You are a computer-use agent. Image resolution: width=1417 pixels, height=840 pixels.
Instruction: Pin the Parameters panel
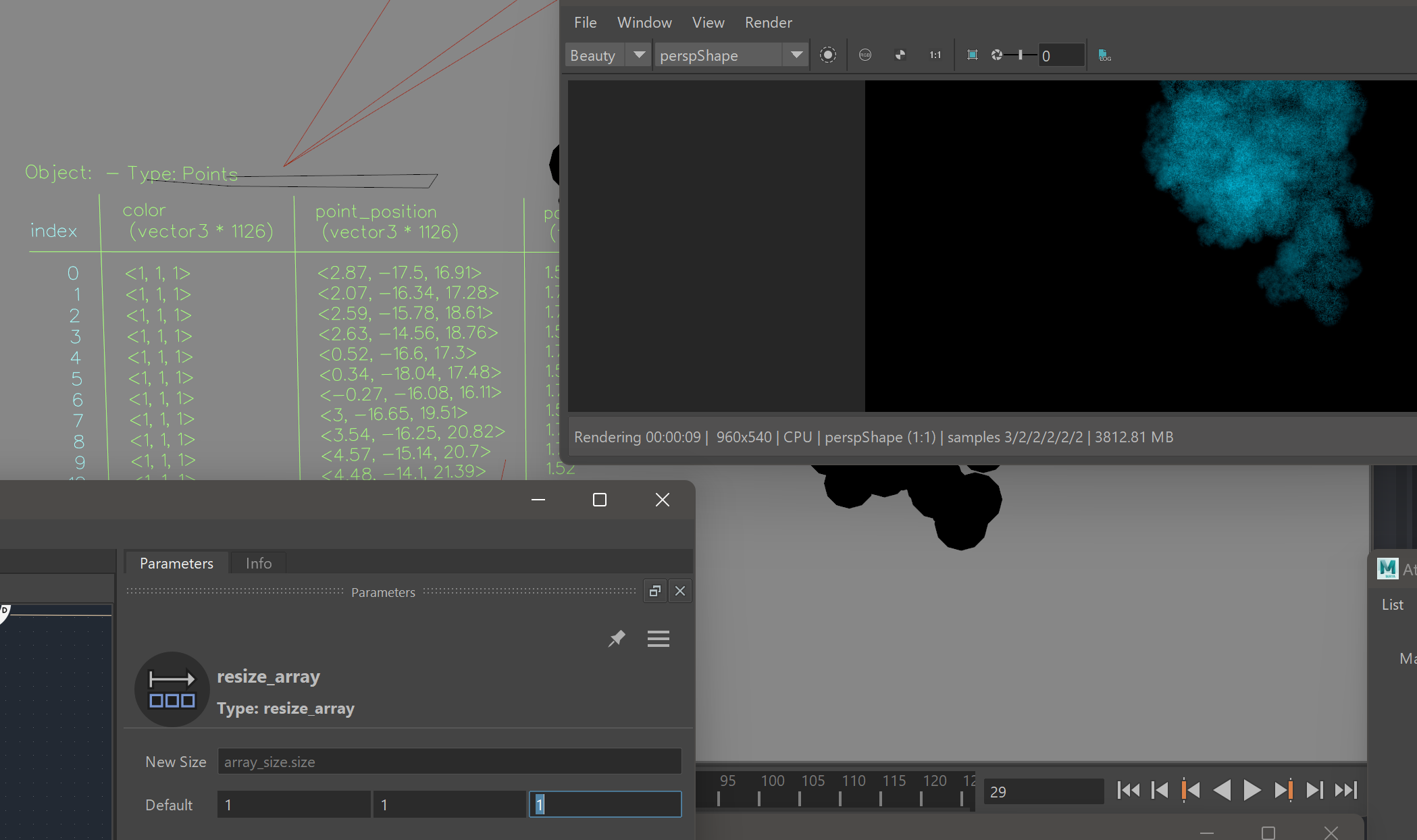[x=616, y=639]
